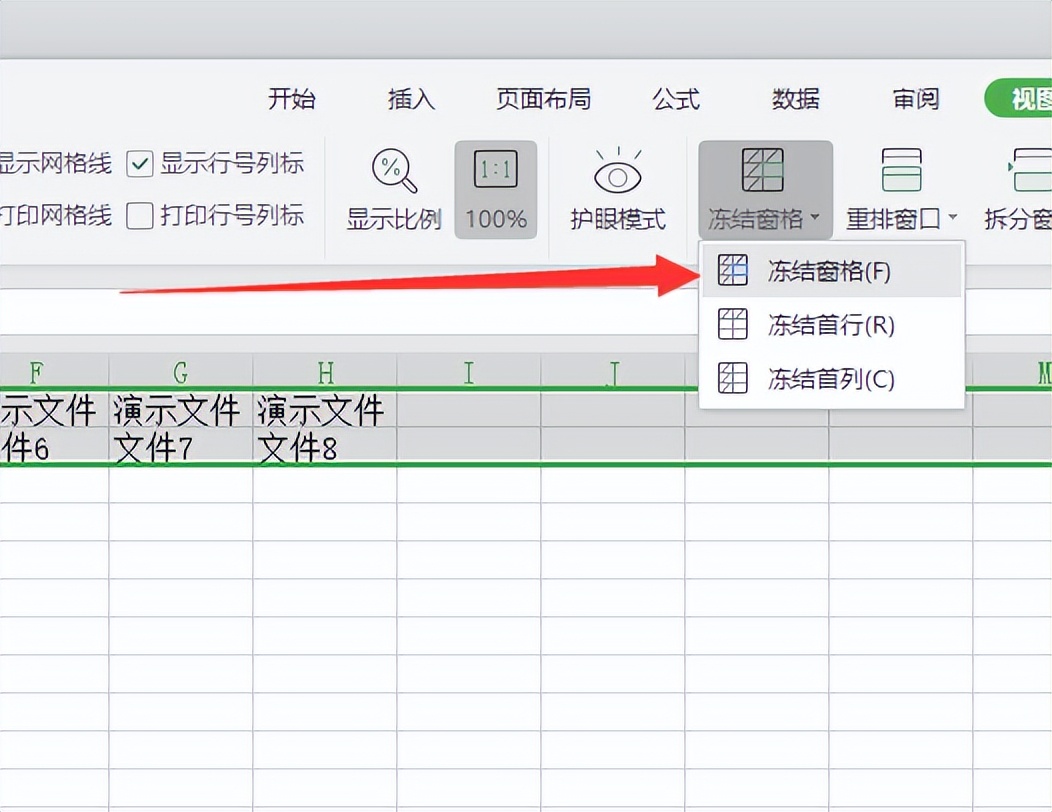
Task: Click the 冻结首列(C) menu item icon
Action: (x=733, y=378)
